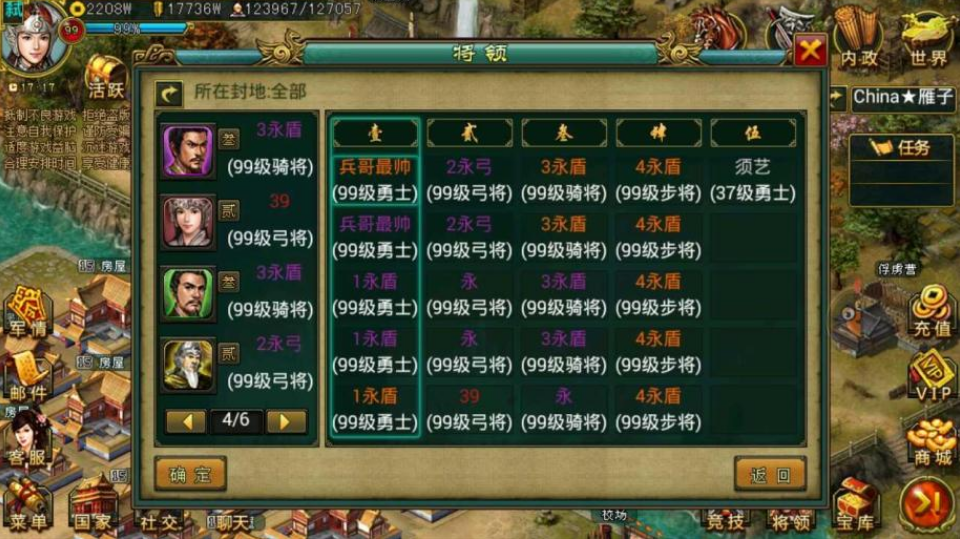Select the 须艺 37级勇士 general slot
This screenshot has height=539, width=960.
pyautogui.click(x=753, y=180)
